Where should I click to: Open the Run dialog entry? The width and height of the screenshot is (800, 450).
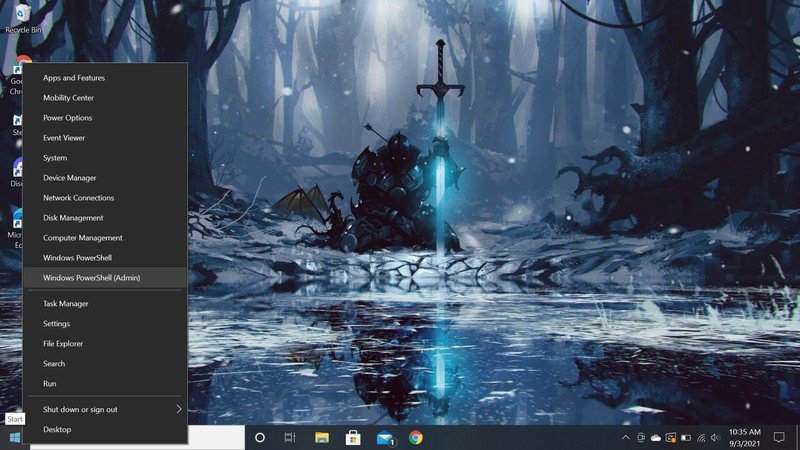[x=105, y=384]
